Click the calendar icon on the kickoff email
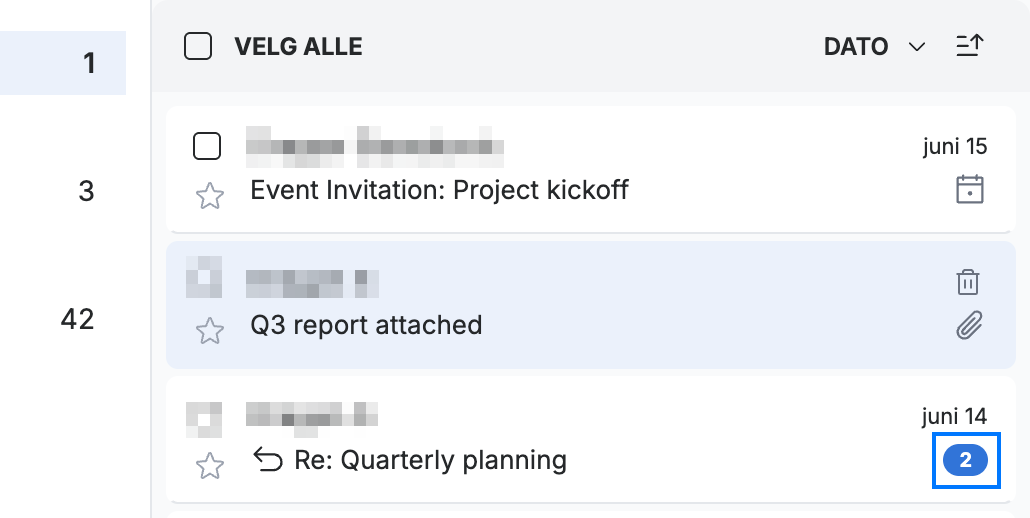The height and width of the screenshot is (518, 1030). point(969,190)
